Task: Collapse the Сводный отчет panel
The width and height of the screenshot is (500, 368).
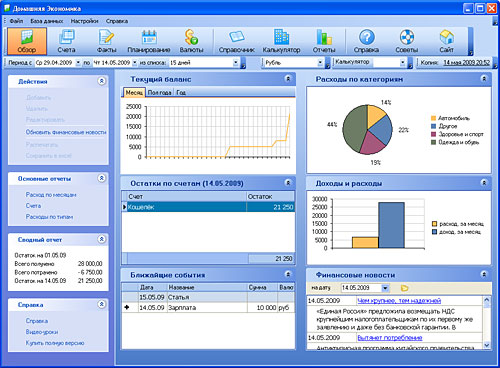Action: [102, 239]
